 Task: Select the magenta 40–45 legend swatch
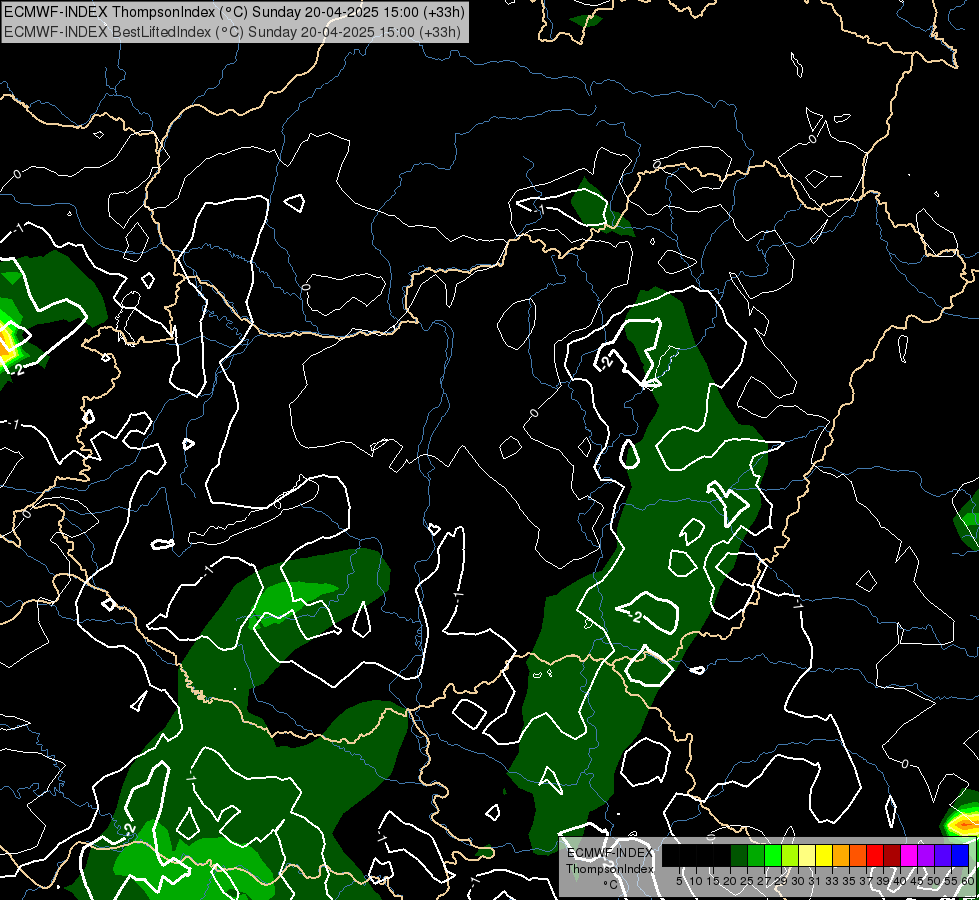click(909, 855)
